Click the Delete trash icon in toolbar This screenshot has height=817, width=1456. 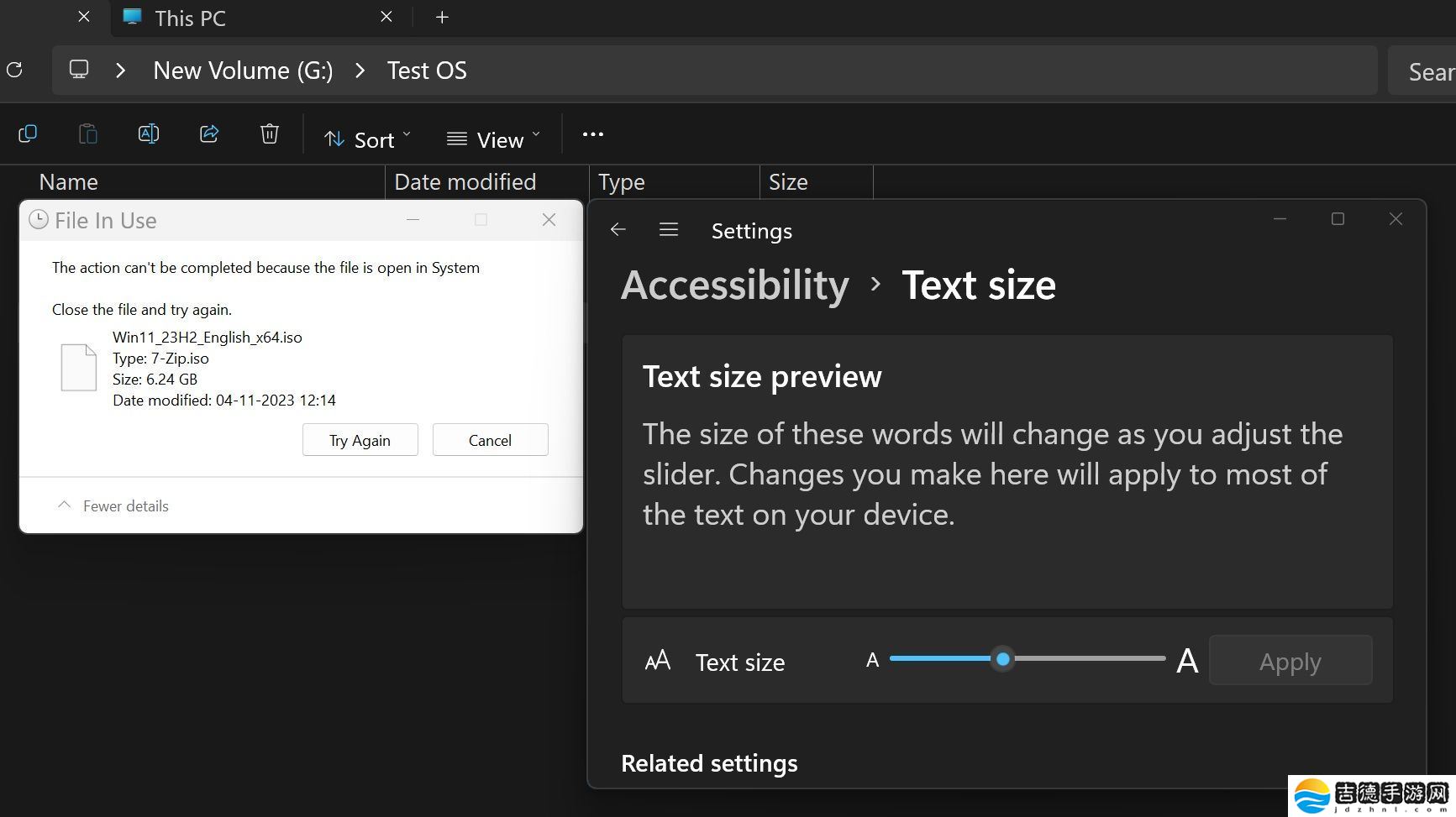[270, 134]
